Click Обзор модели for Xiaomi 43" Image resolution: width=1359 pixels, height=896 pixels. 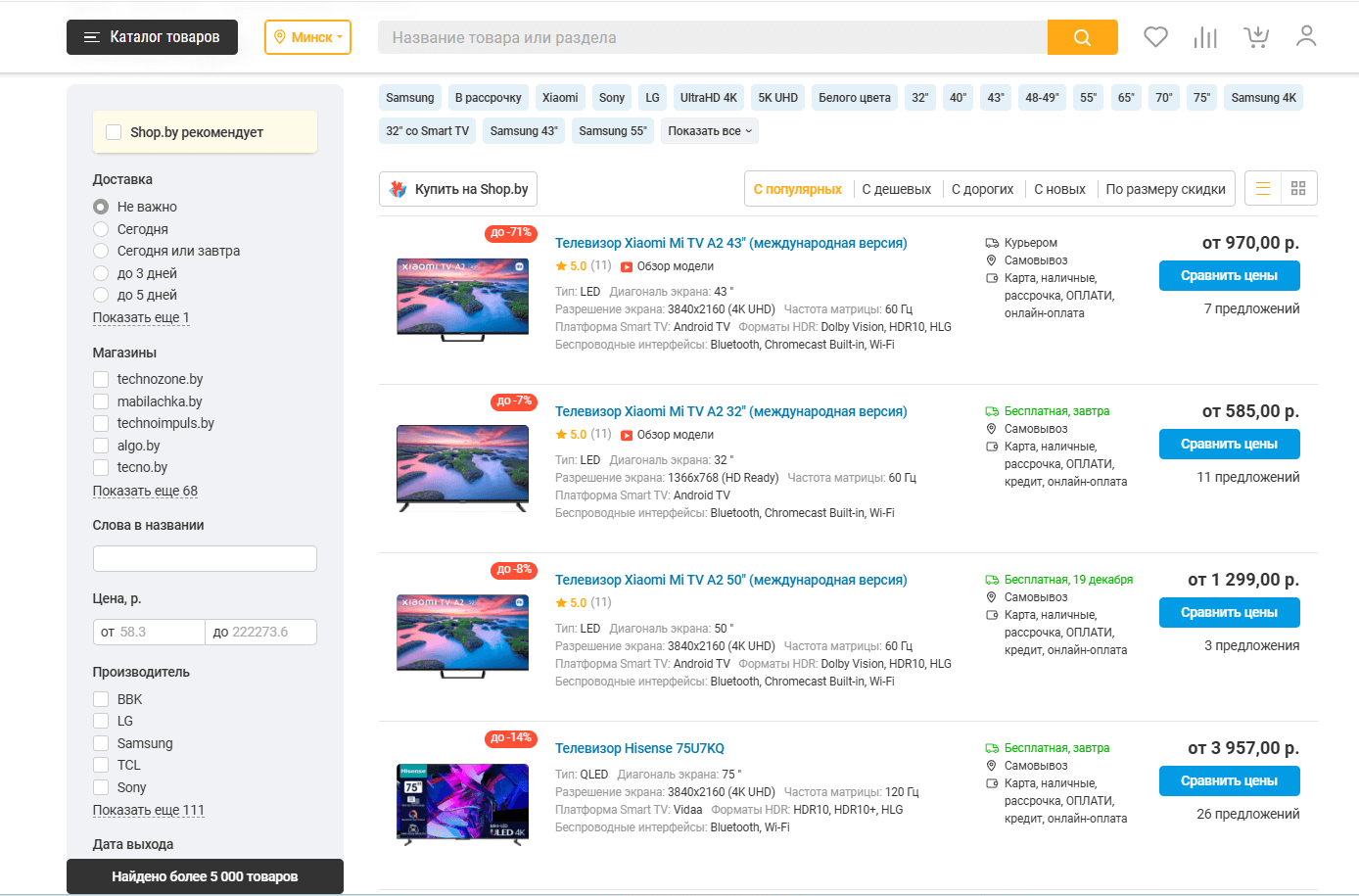pyautogui.click(x=676, y=266)
